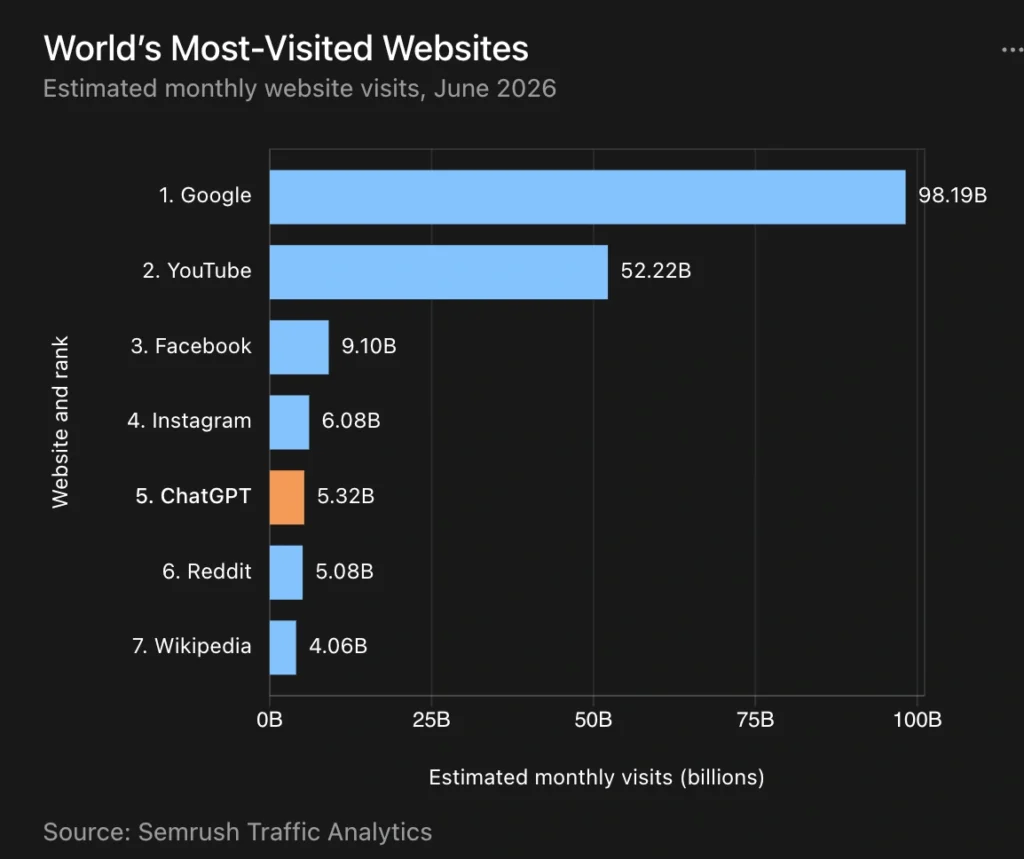Click the 6.08B value label
The height and width of the screenshot is (859, 1024).
tap(351, 421)
